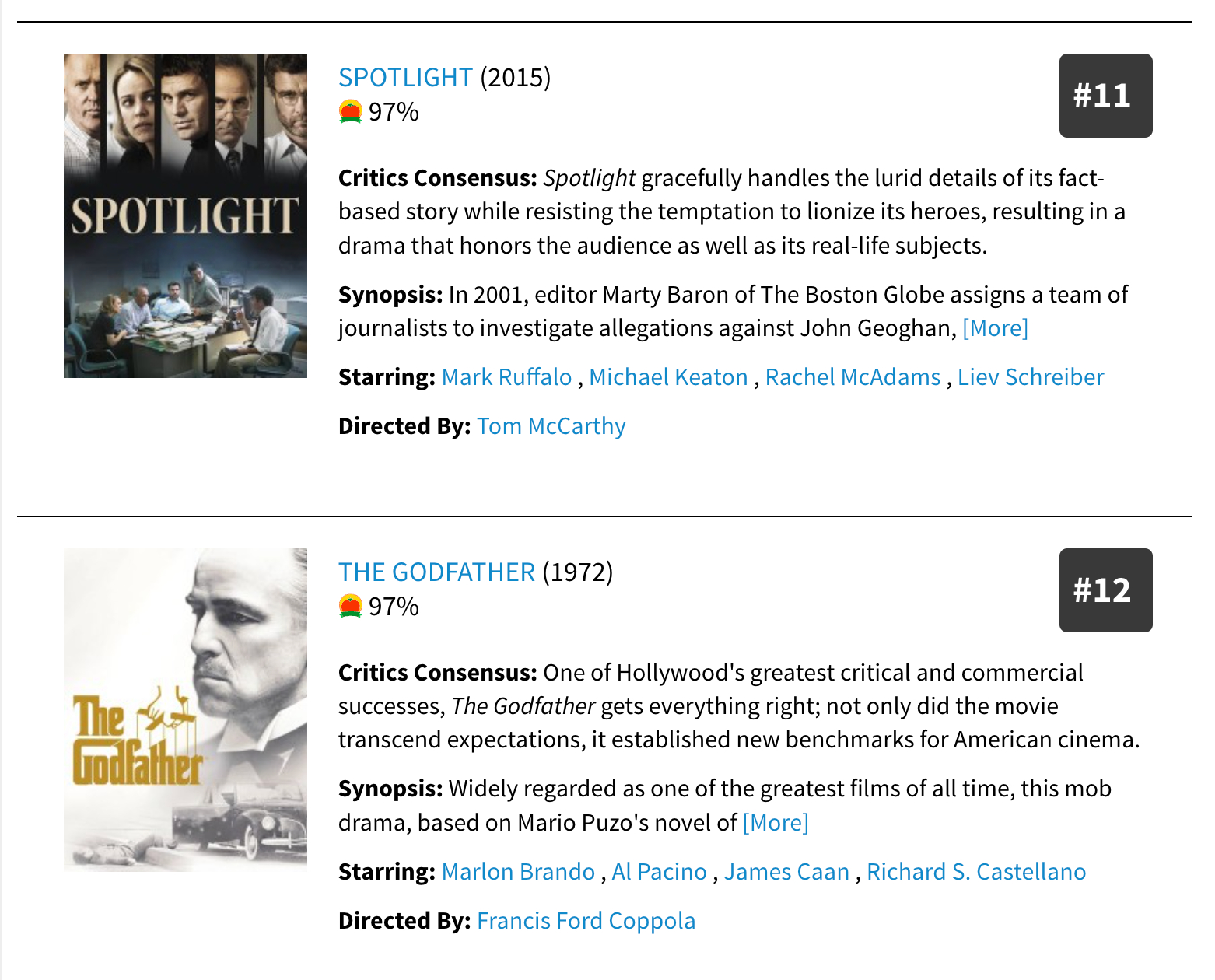Open the SPOTLIGHT title link
The width and height of the screenshot is (1215, 980).
coord(405,78)
